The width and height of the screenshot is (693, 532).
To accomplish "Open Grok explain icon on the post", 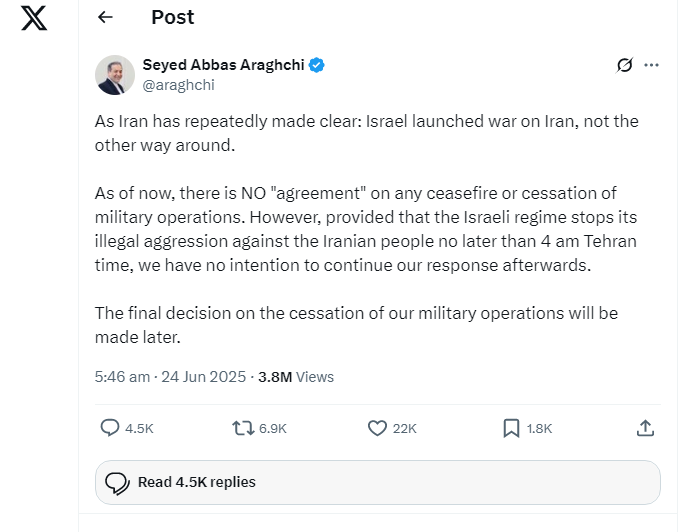I will point(624,65).
